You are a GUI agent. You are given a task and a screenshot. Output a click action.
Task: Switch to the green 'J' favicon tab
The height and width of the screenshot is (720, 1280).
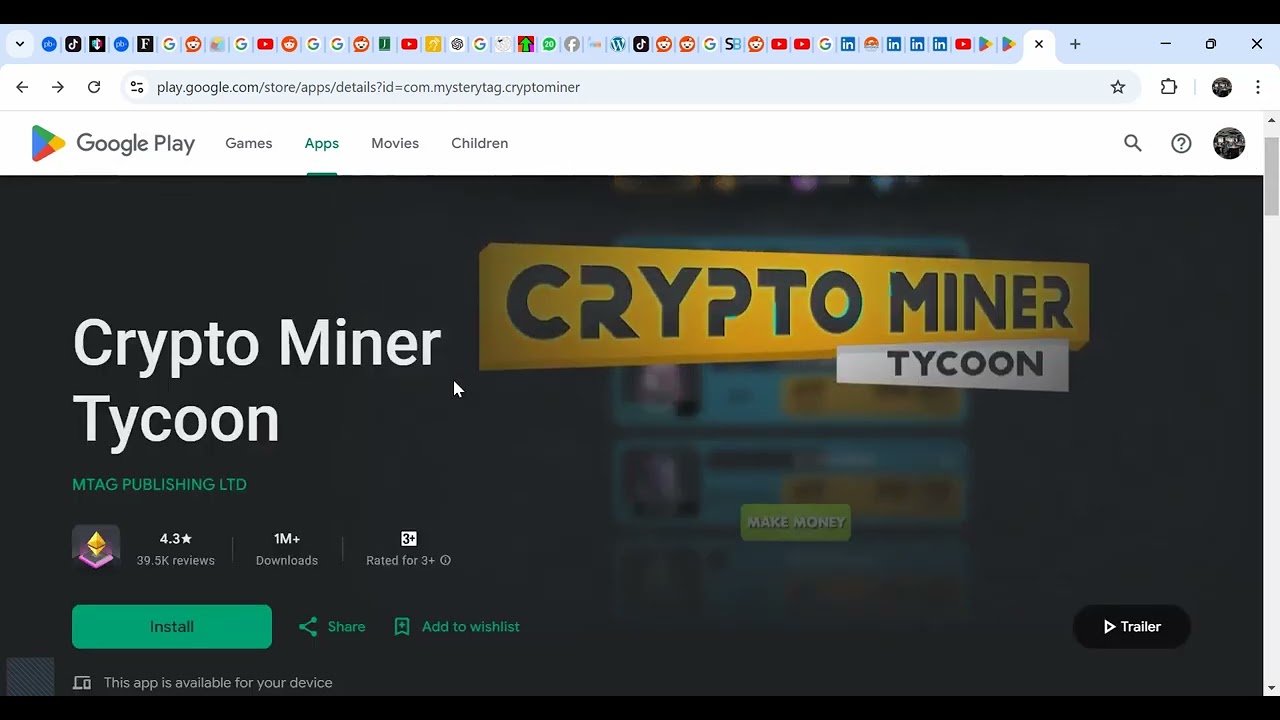385,44
